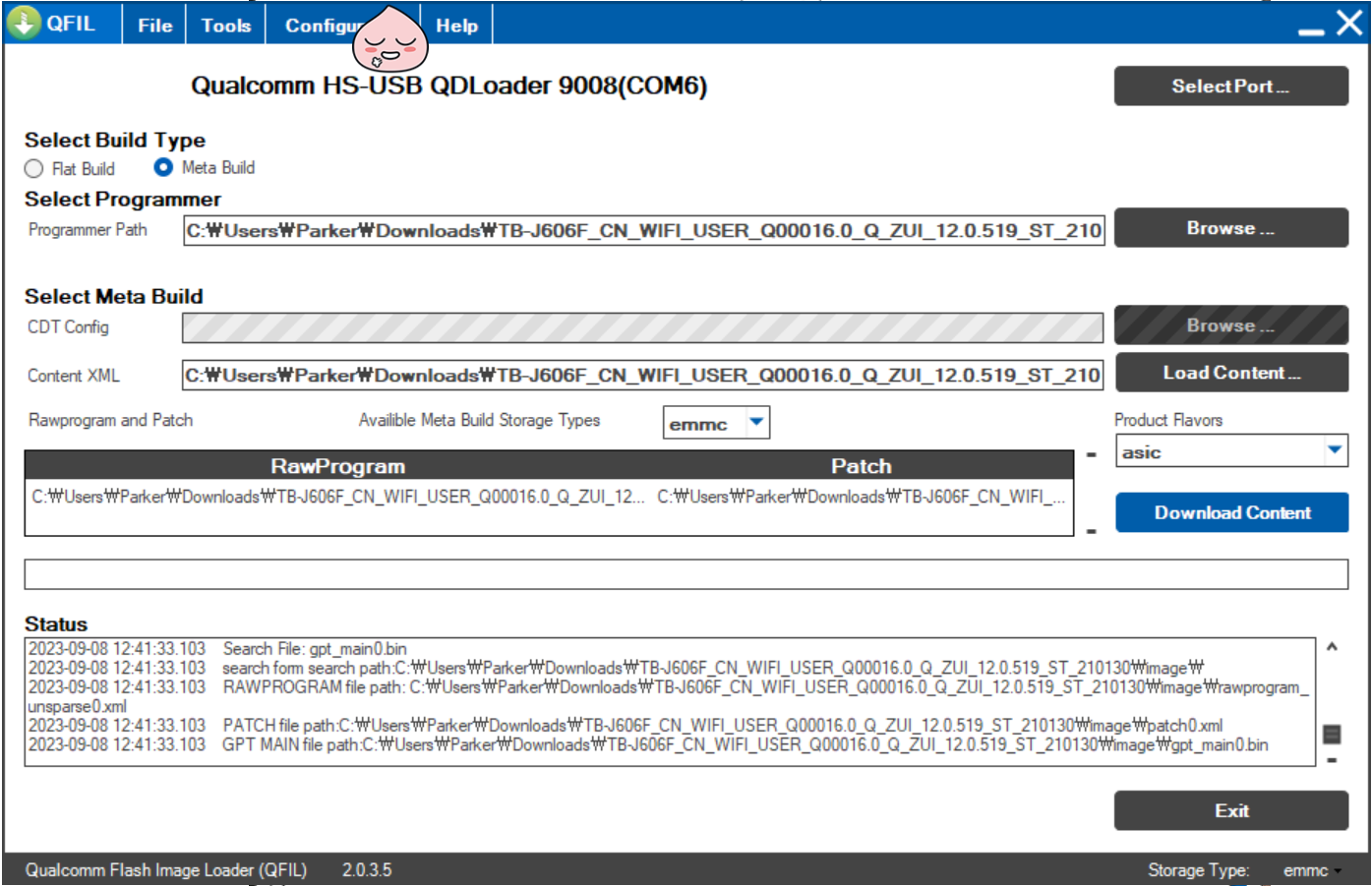Select the Patch file path cell
Screen dimensions: 1372x886
point(862,497)
